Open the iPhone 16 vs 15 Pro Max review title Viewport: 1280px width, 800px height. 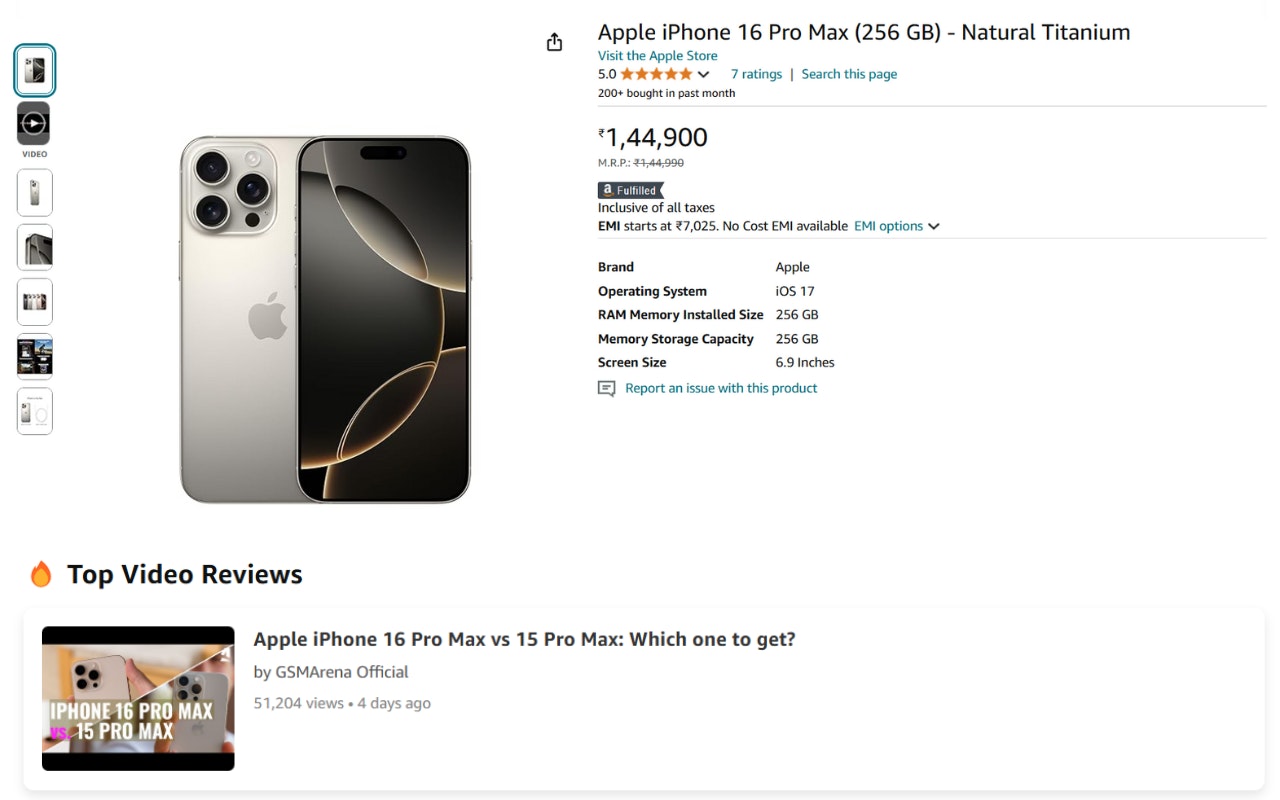coord(524,639)
